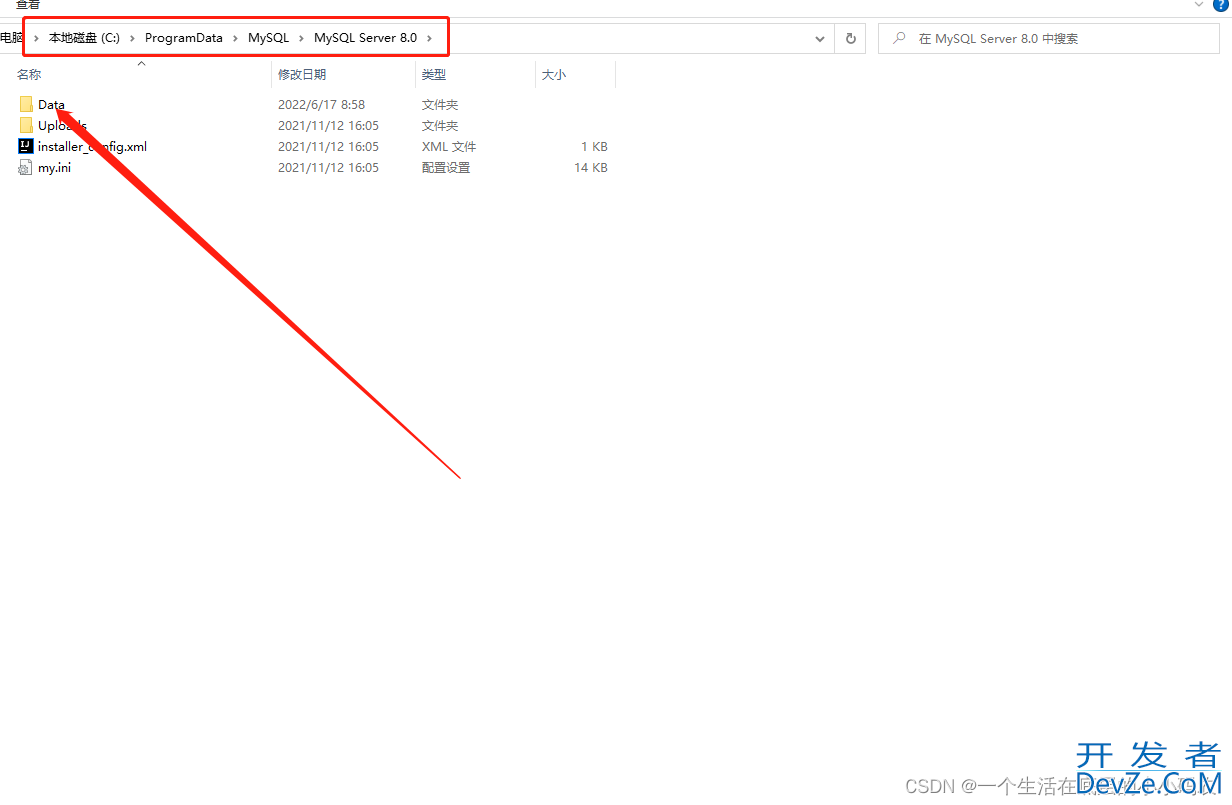
Task: Expand the chevron after MySQL Server 8.0
Action: 430,38
